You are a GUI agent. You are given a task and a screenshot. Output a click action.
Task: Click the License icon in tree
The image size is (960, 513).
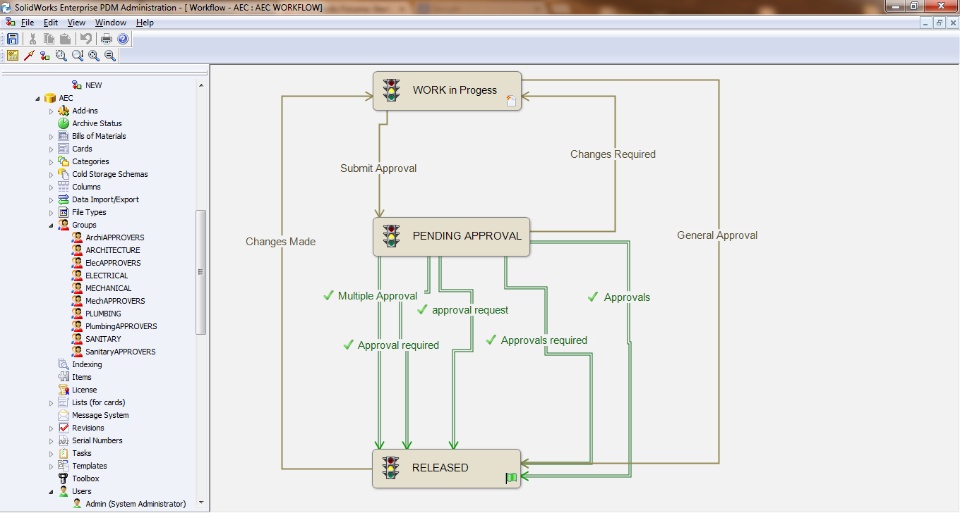pos(63,389)
